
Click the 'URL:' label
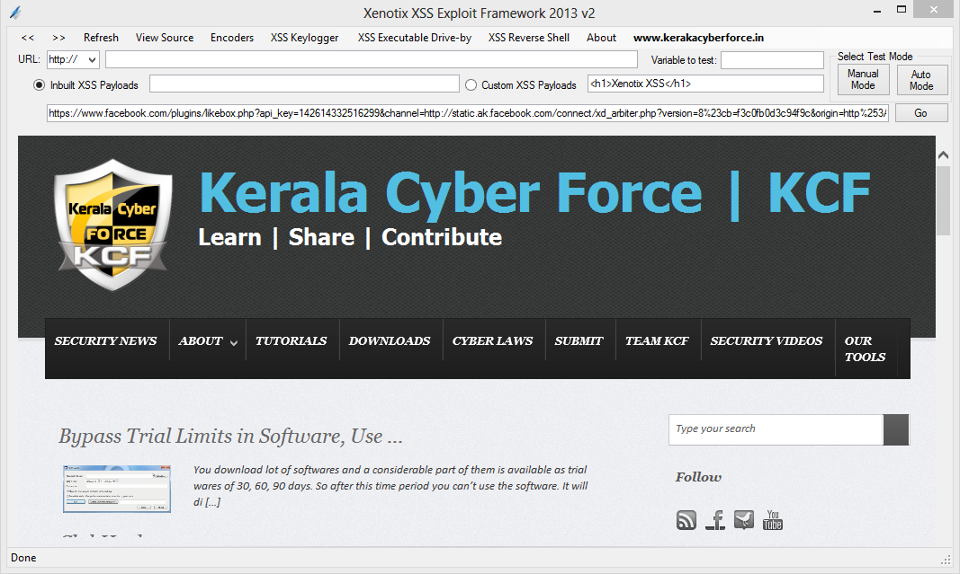point(29,59)
